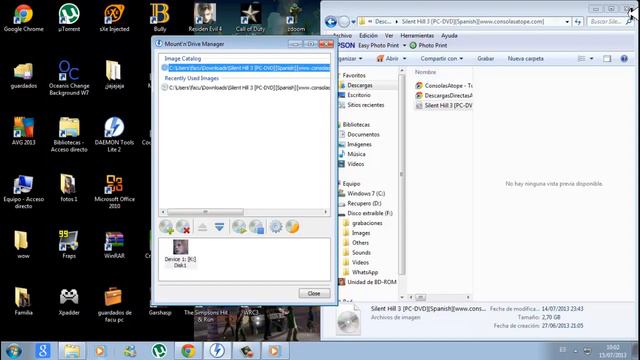Open the Compartir con dropdown

(x=442, y=59)
